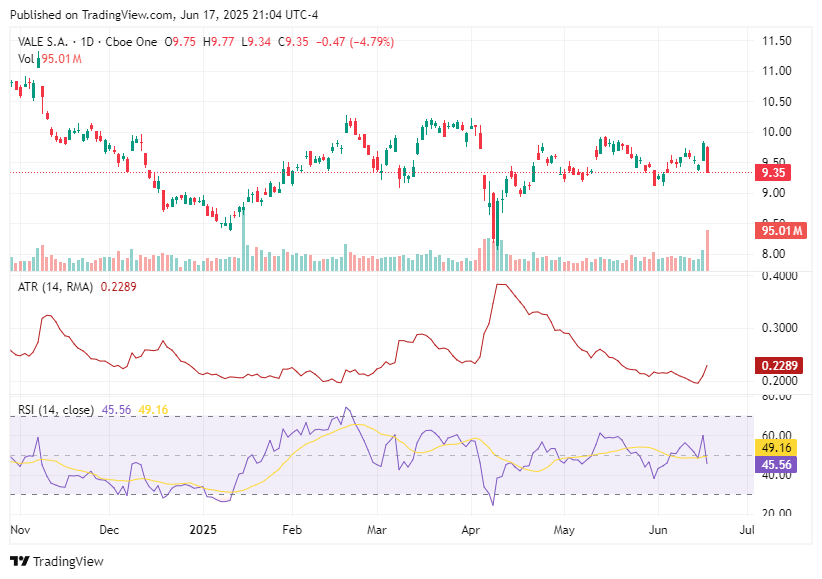Click the latest tall red volume bar
This screenshot has width=822, height=579.
pyautogui.click(x=708, y=251)
